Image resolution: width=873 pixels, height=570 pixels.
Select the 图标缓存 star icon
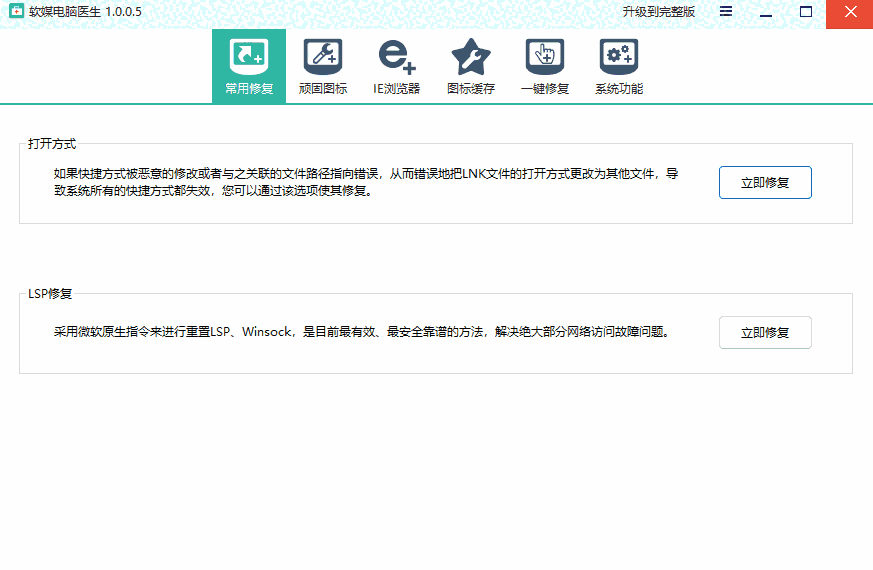470,56
